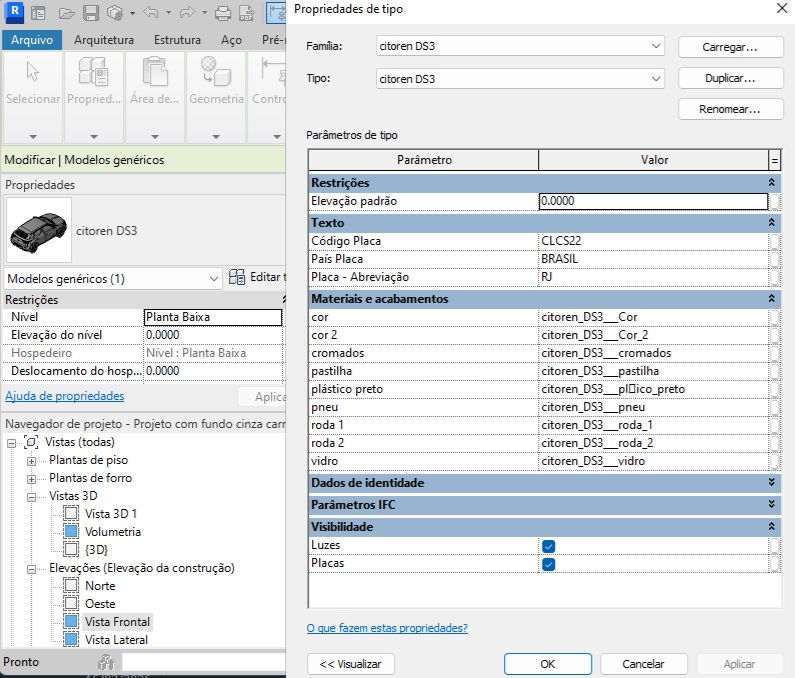The image size is (795, 678).
Task: Collapse the Visibilidade parameter group
Action: pyautogui.click(x=771, y=526)
